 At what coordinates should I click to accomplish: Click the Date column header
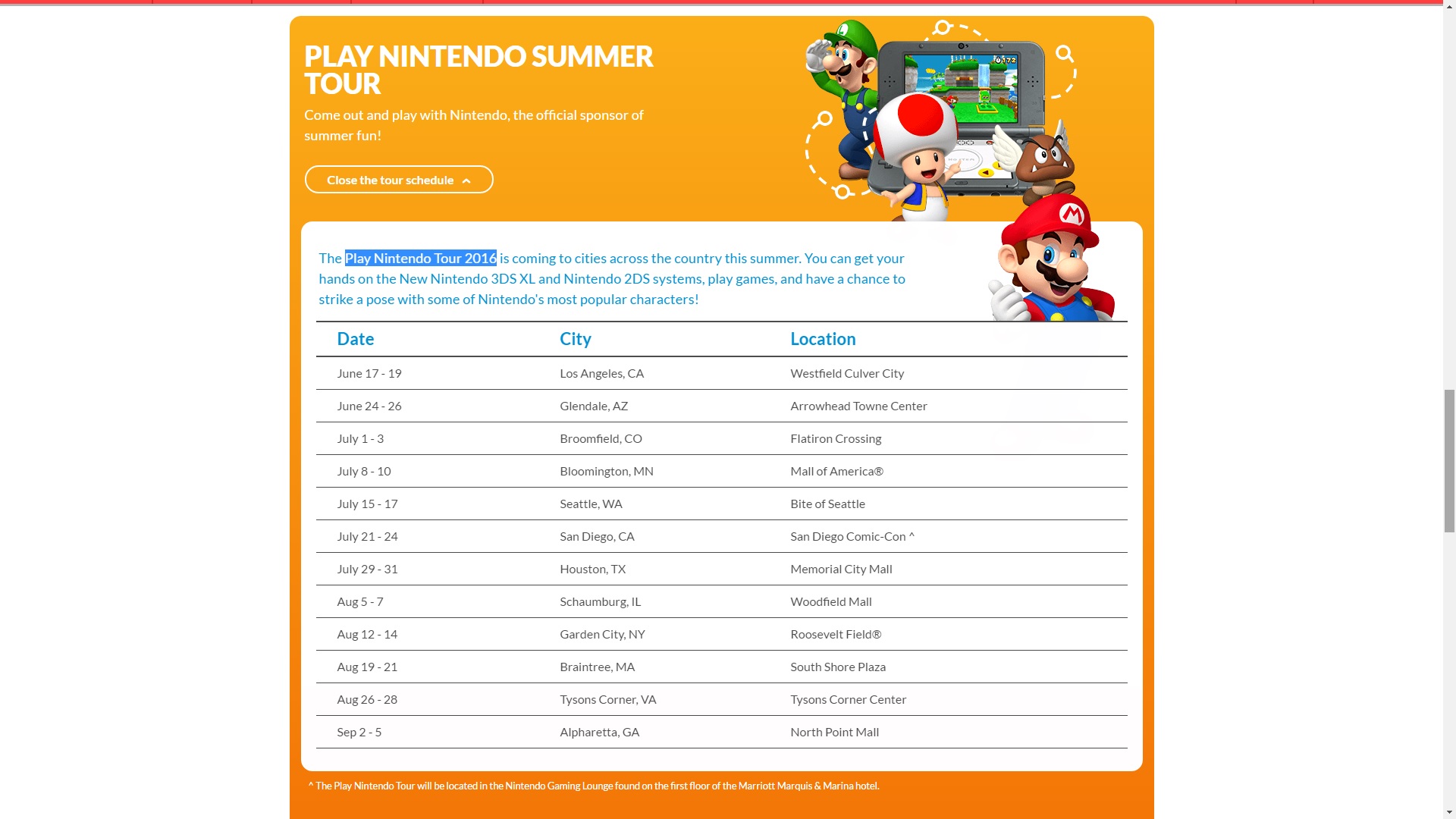(356, 339)
